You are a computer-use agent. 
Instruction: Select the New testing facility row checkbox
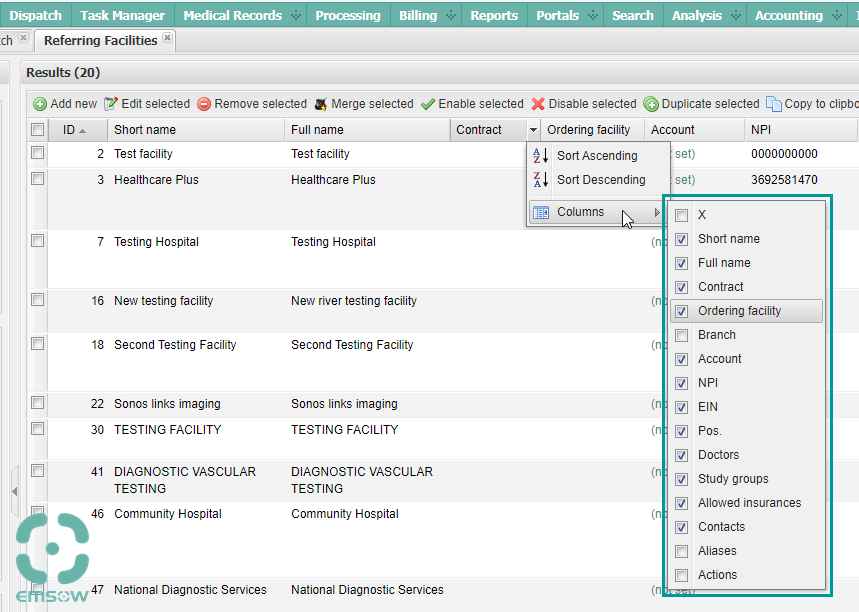[x=37, y=300]
